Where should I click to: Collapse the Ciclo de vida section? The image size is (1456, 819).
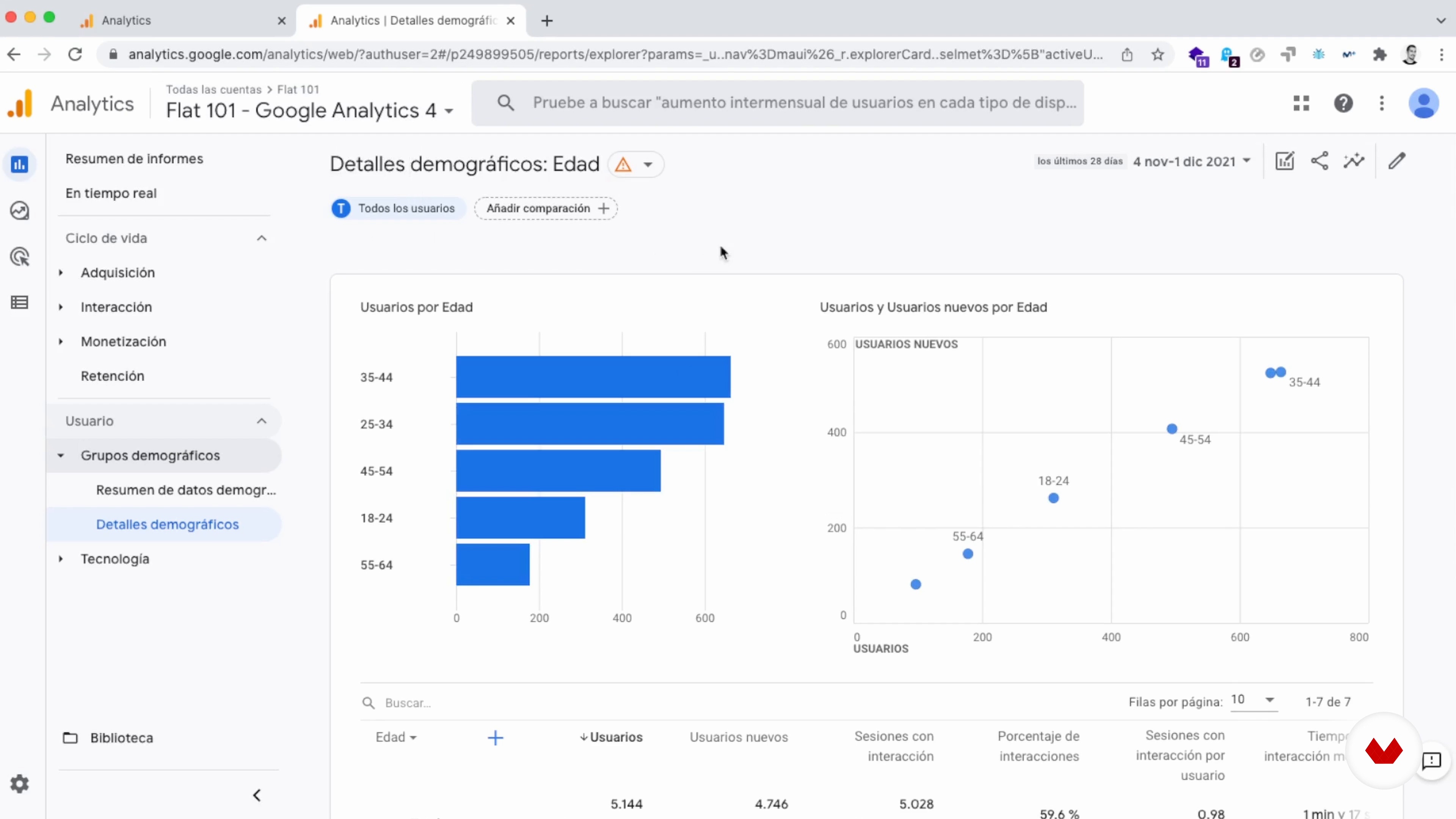[x=261, y=238]
